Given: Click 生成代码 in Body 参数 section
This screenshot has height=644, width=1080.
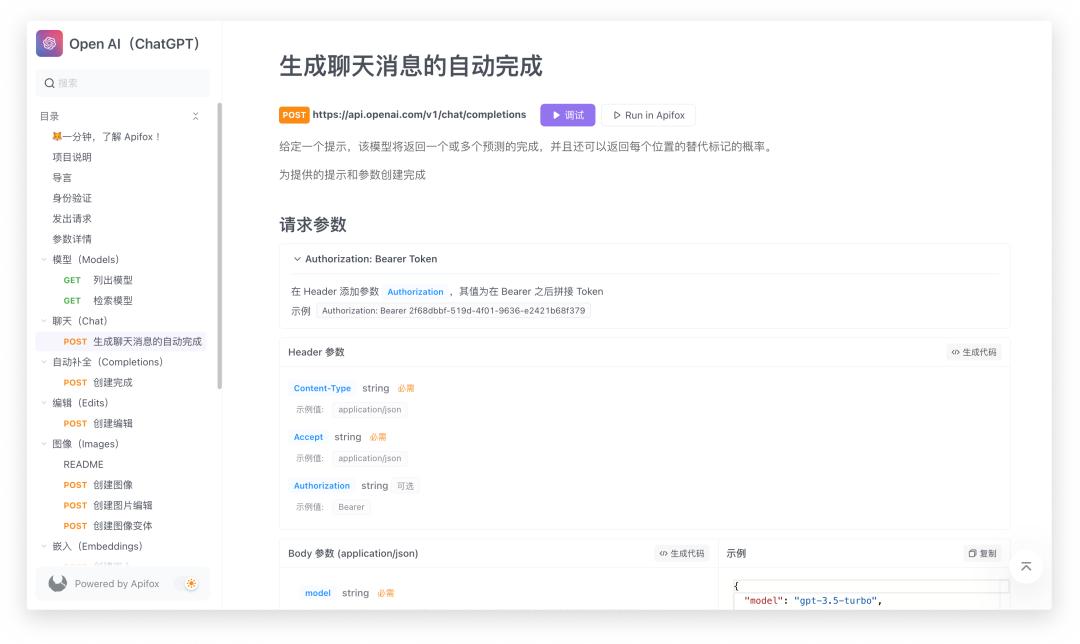Looking at the screenshot, I should click(681, 553).
